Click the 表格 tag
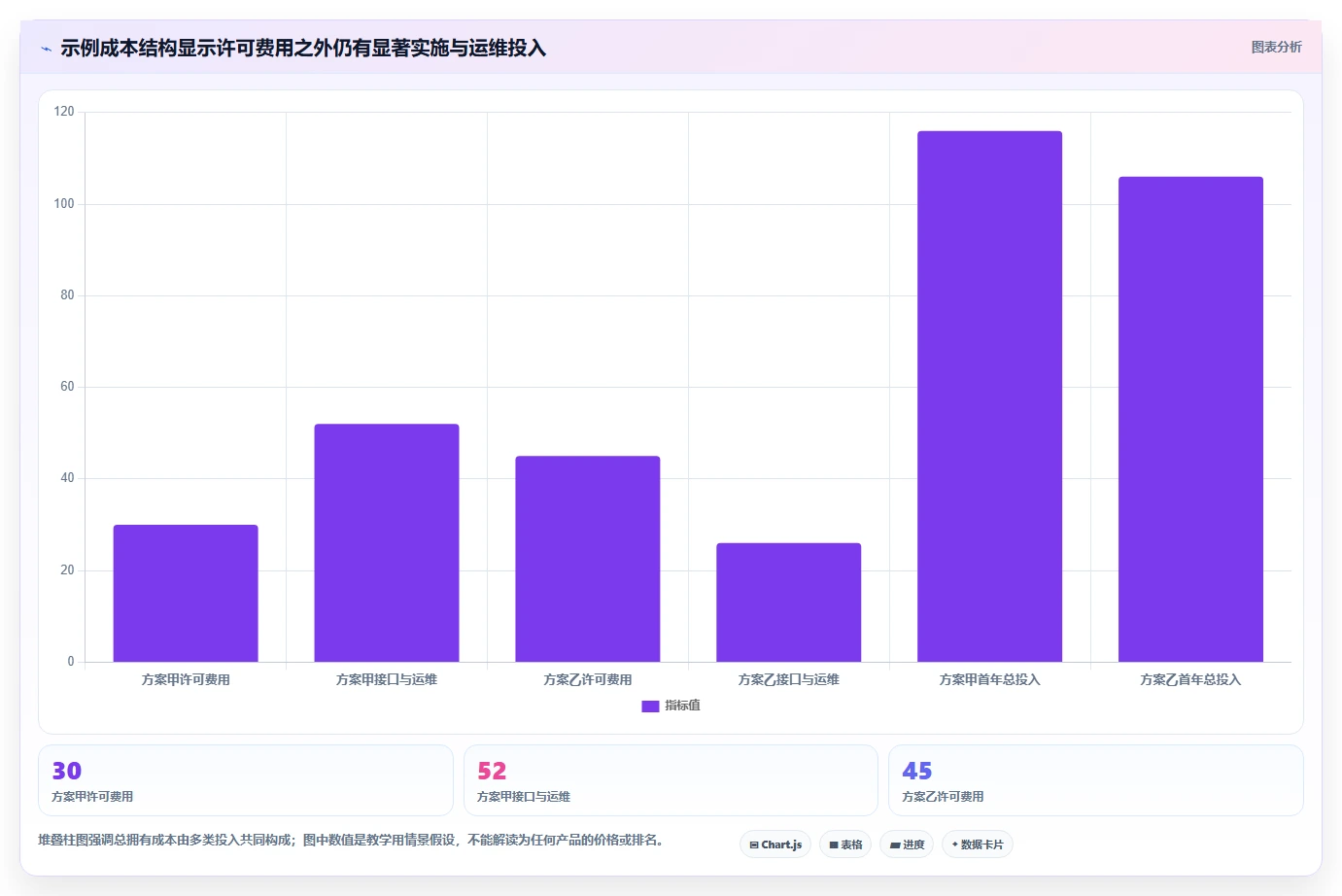 (845, 844)
